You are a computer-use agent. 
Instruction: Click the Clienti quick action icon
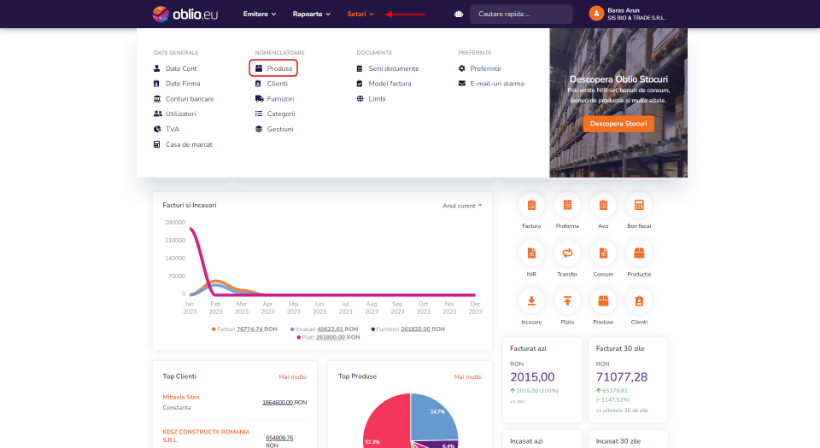tap(639, 301)
